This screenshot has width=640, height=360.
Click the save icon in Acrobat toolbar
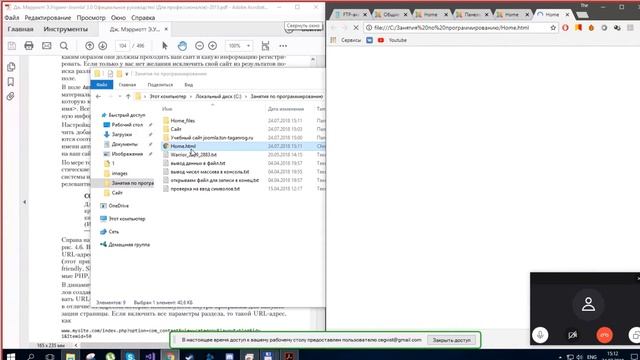(x=11, y=46)
